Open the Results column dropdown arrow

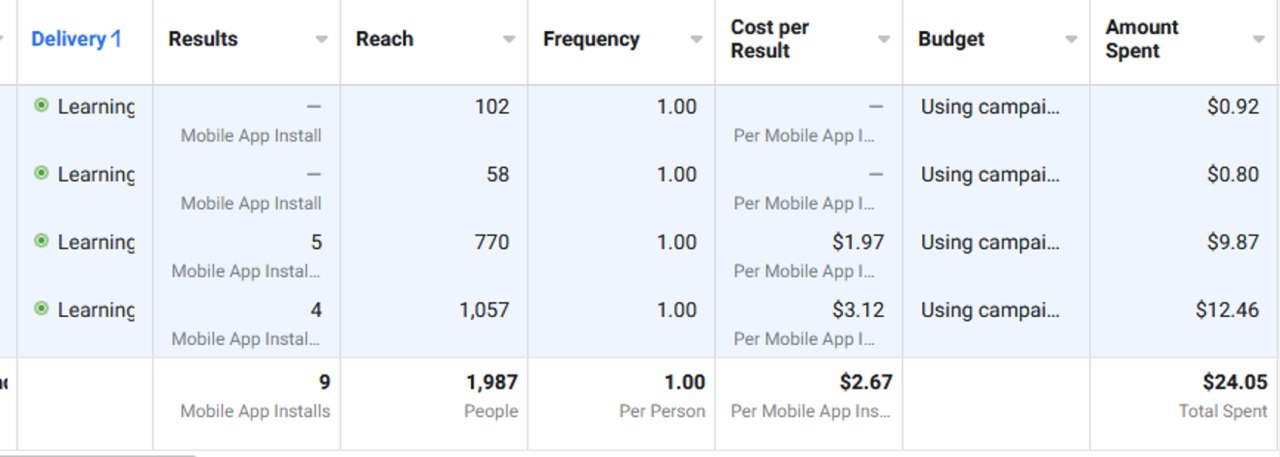click(321, 40)
